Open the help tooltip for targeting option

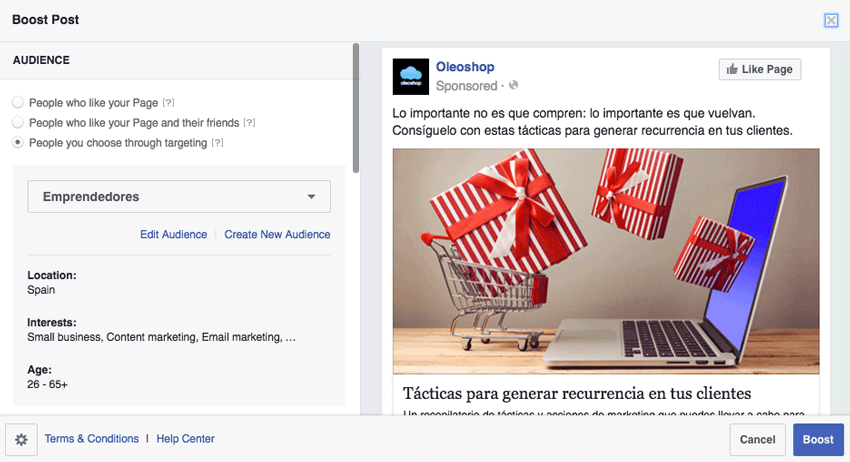[x=217, y=143]
